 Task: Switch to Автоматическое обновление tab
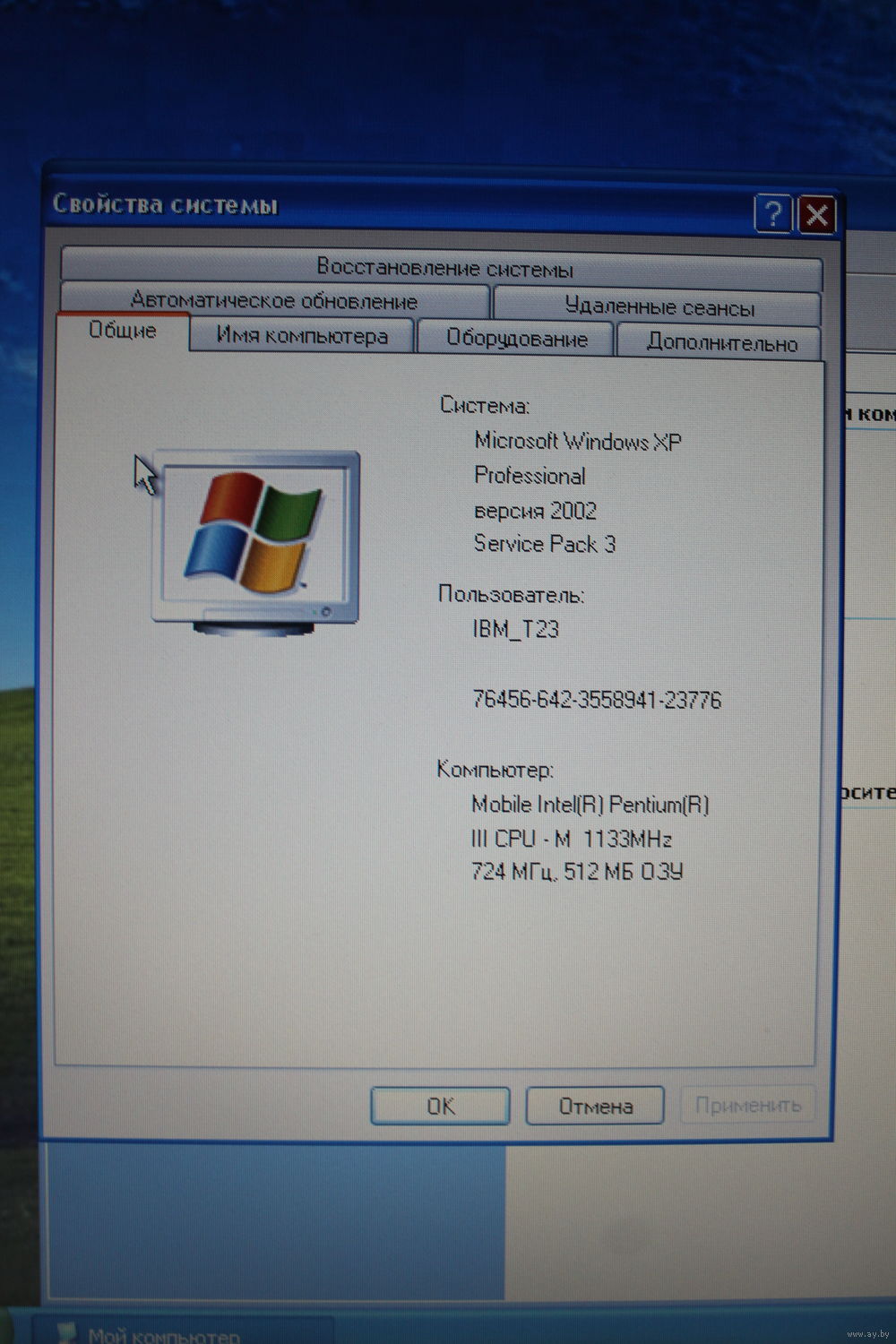point(274,300)
